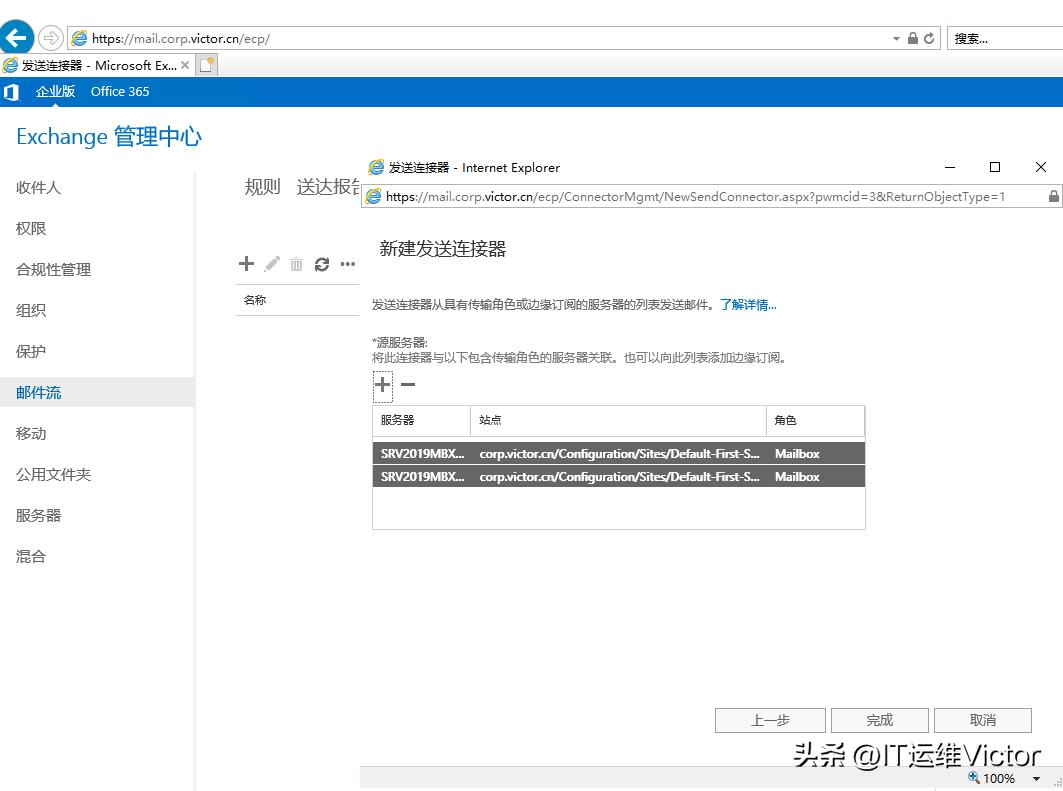Click the pencil edit icon in the toolbar

coord(271,264)
